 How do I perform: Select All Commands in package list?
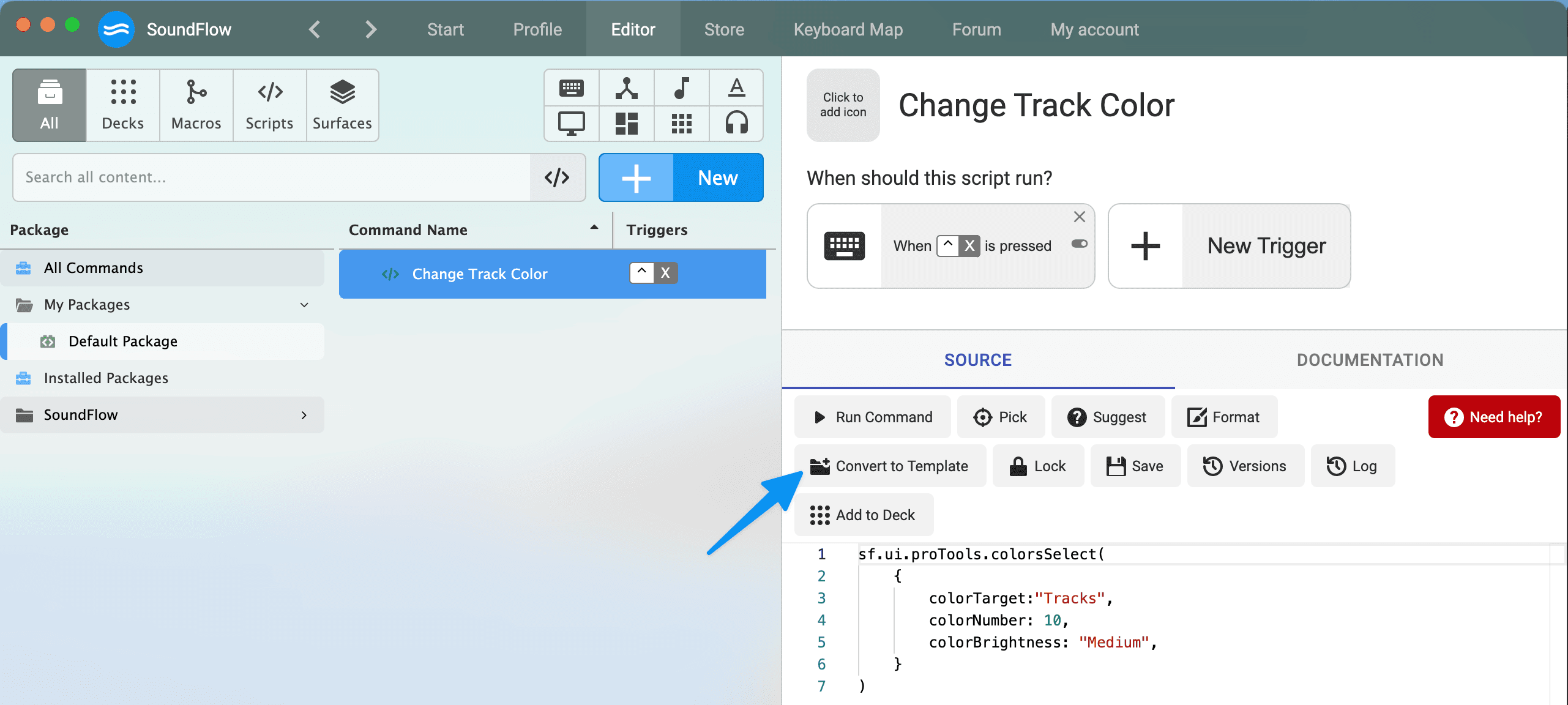pos(162,268)
